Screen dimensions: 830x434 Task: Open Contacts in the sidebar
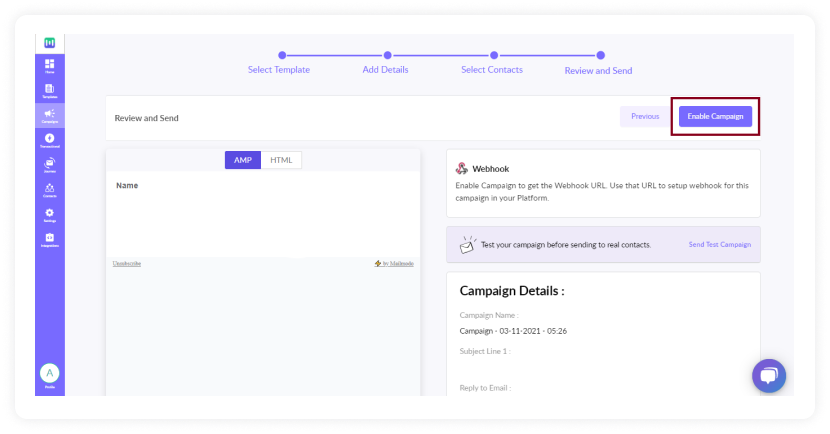[50, 191]
